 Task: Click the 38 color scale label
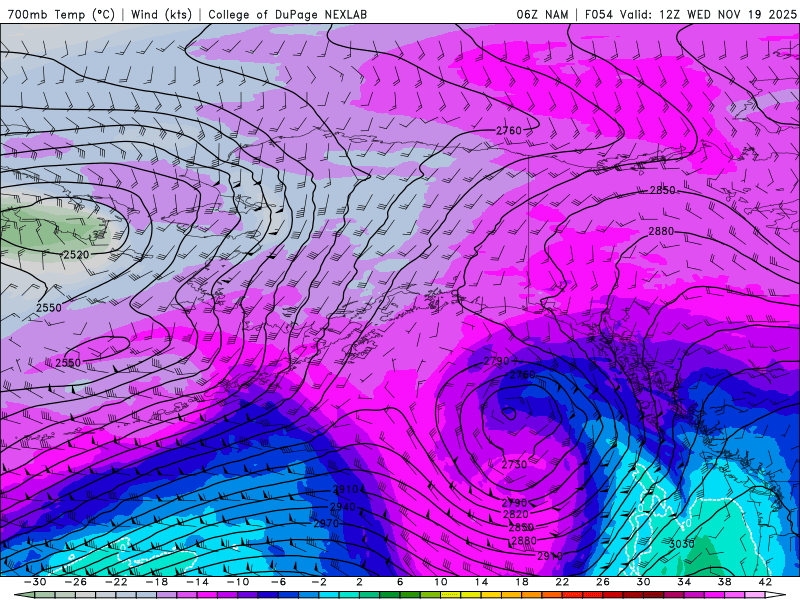(724, 582)
